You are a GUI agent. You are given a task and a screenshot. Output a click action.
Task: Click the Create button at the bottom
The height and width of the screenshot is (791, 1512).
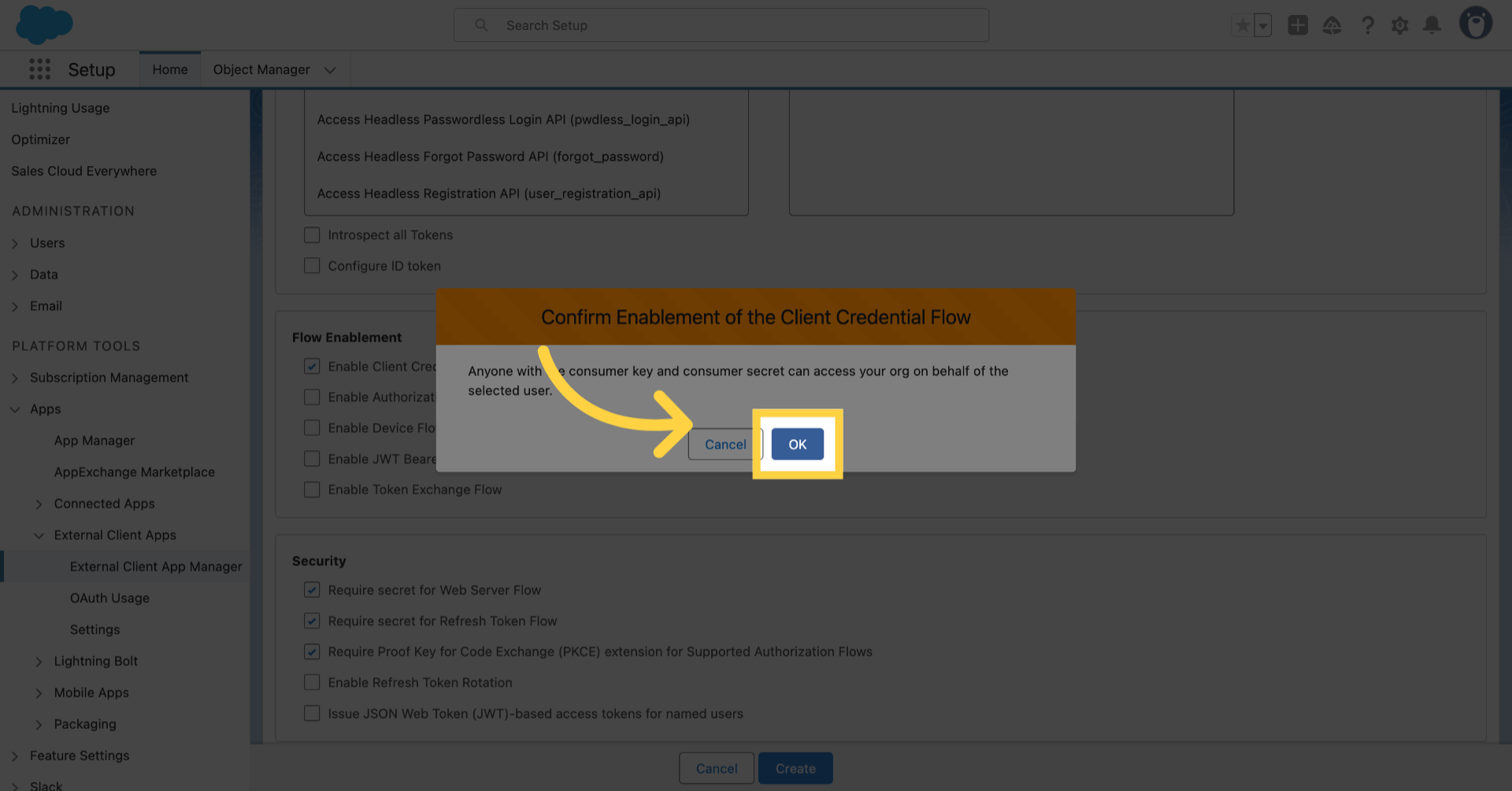coord(795,769)
